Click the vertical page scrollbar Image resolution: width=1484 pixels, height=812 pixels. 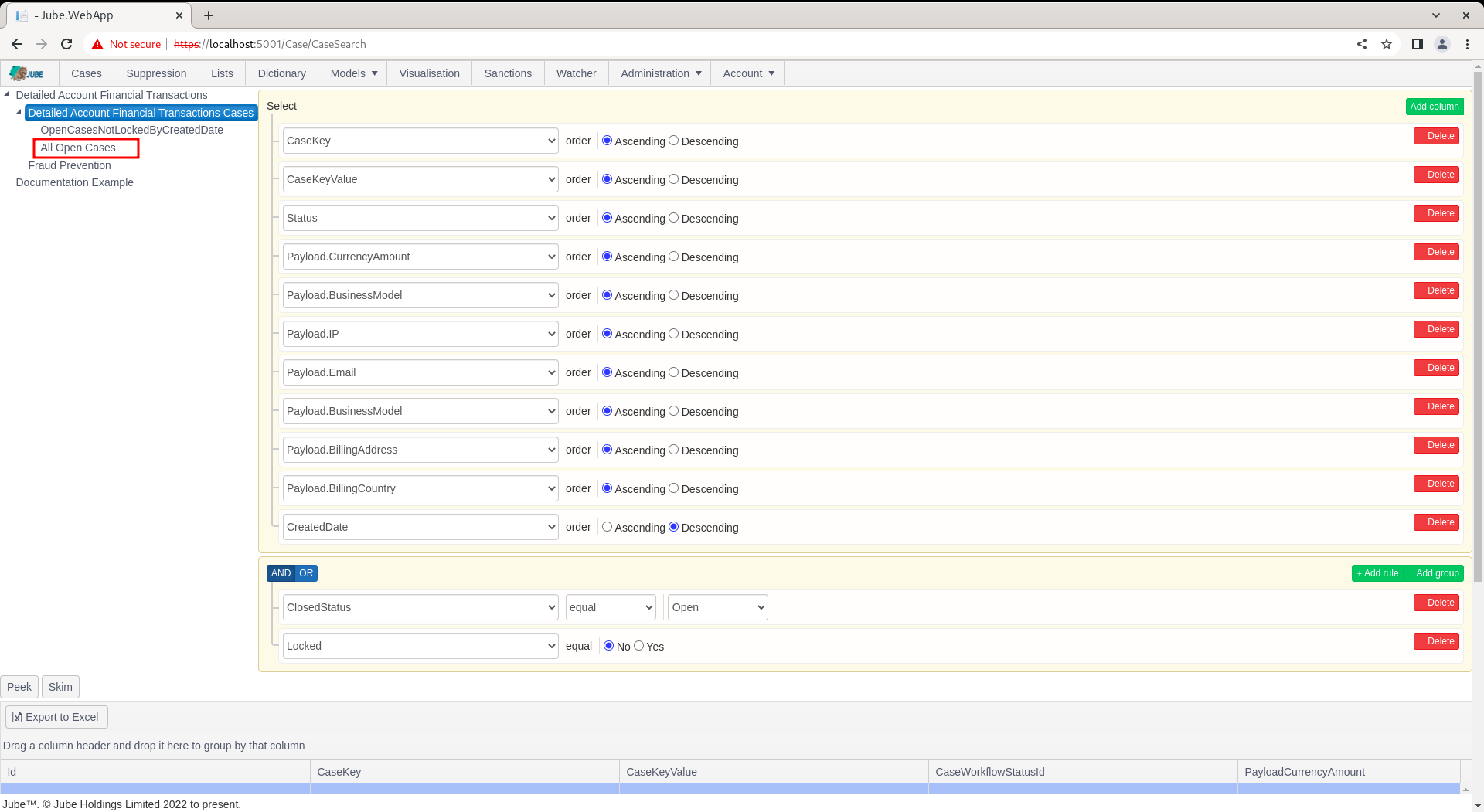point(1478,328)
